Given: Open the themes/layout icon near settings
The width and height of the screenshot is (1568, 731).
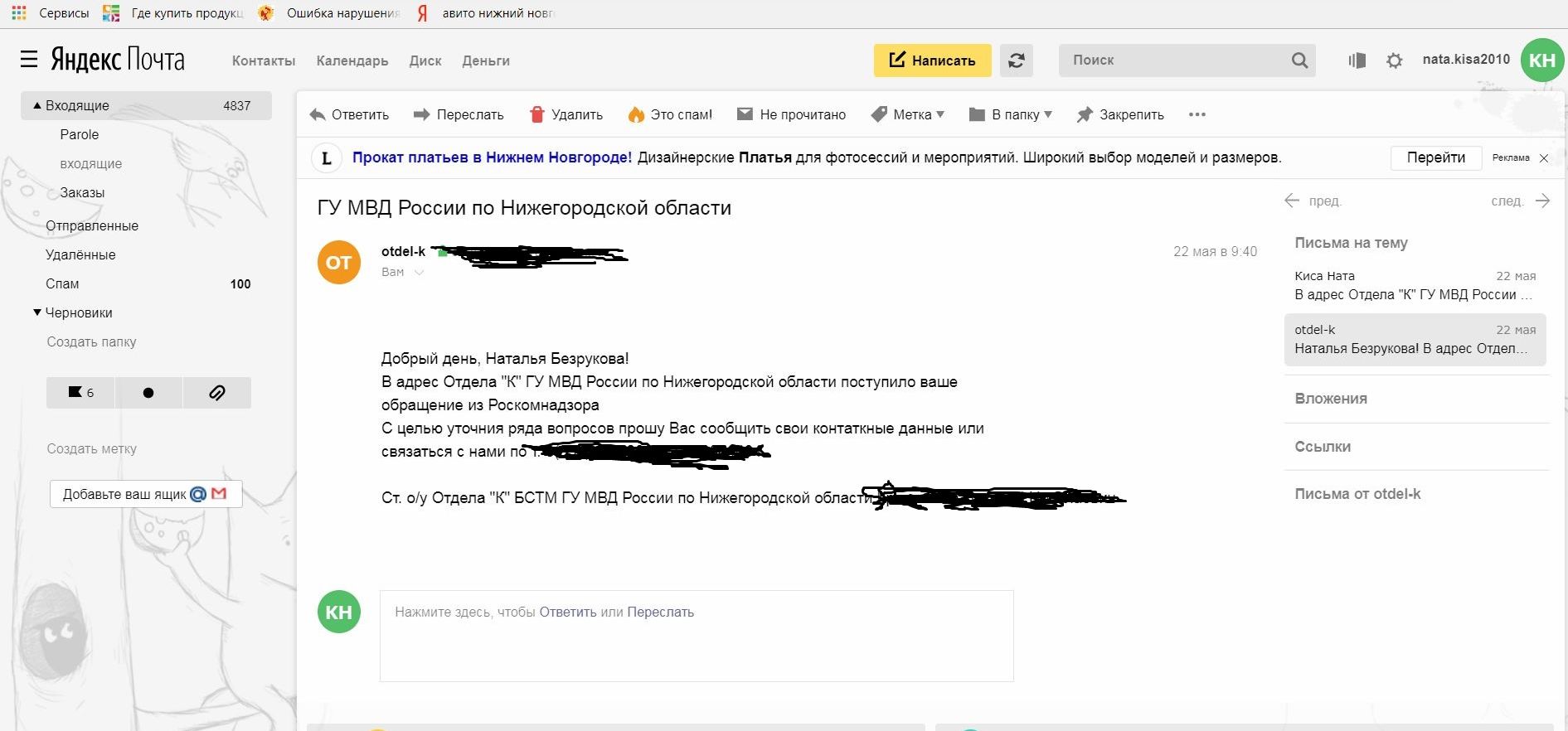Looking at the screenshot, I should [1357, 61].
